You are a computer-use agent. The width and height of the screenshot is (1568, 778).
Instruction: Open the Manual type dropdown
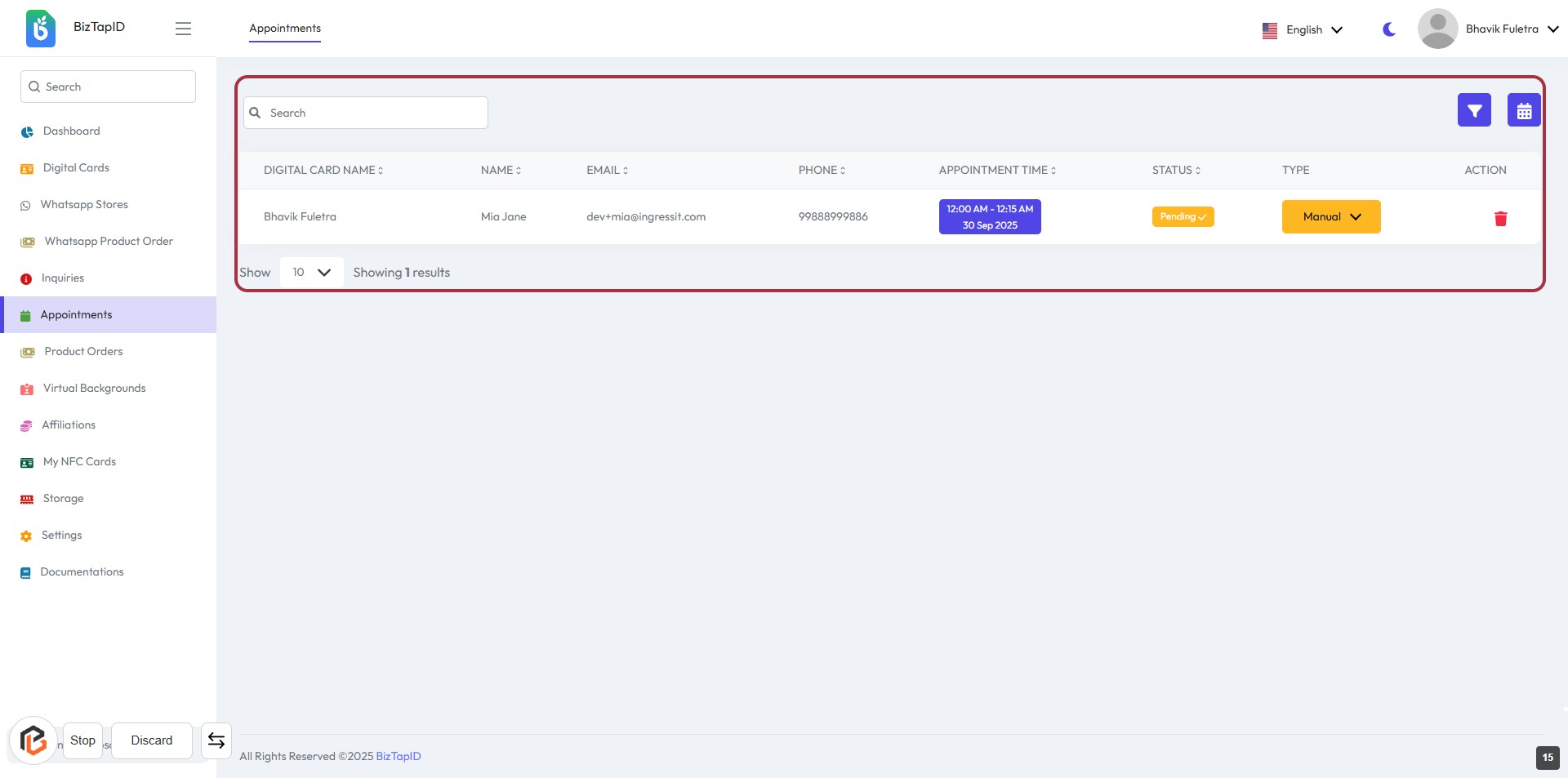point(1330,217)
